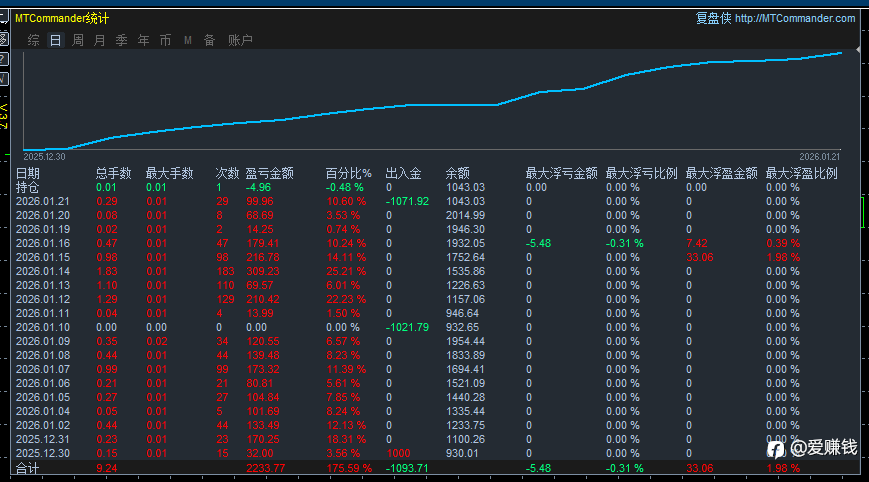The height and width of the screenshot is (482, 869).
Task: Switch to the 季 quarterly tab
Action: 121,40
